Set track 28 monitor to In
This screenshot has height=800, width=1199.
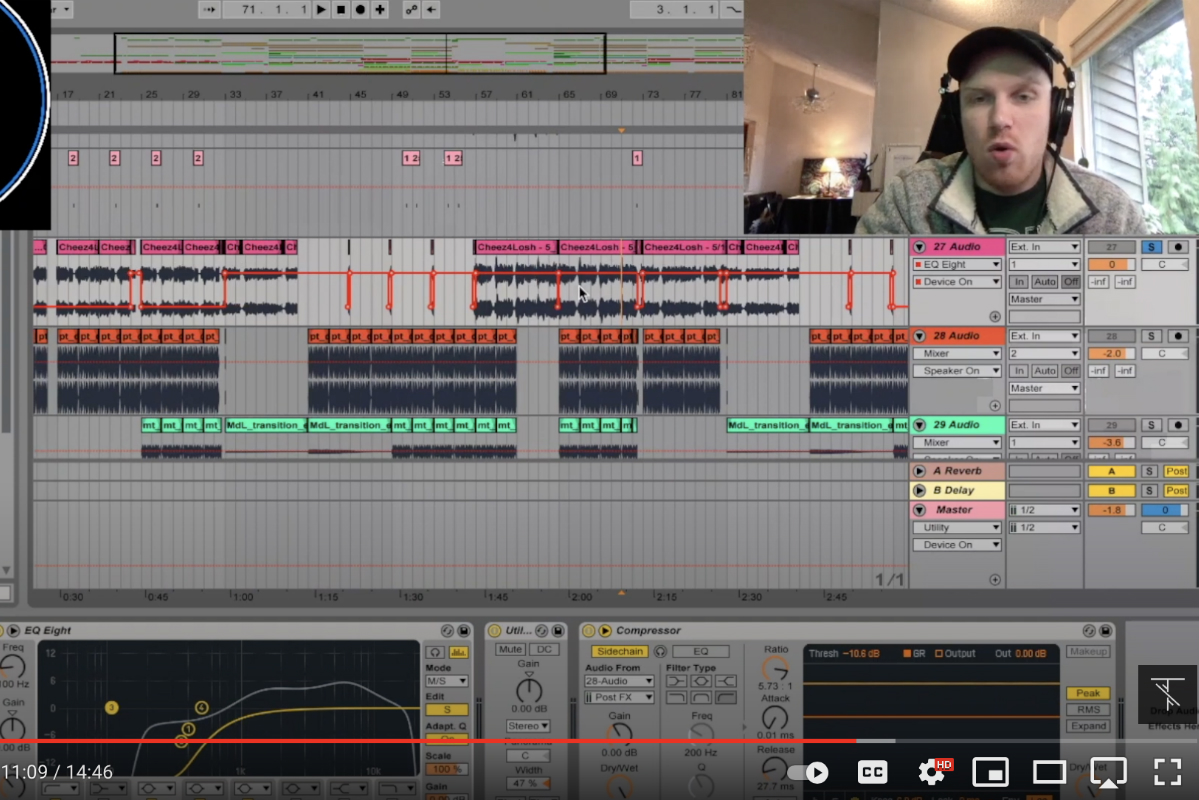1019,371
